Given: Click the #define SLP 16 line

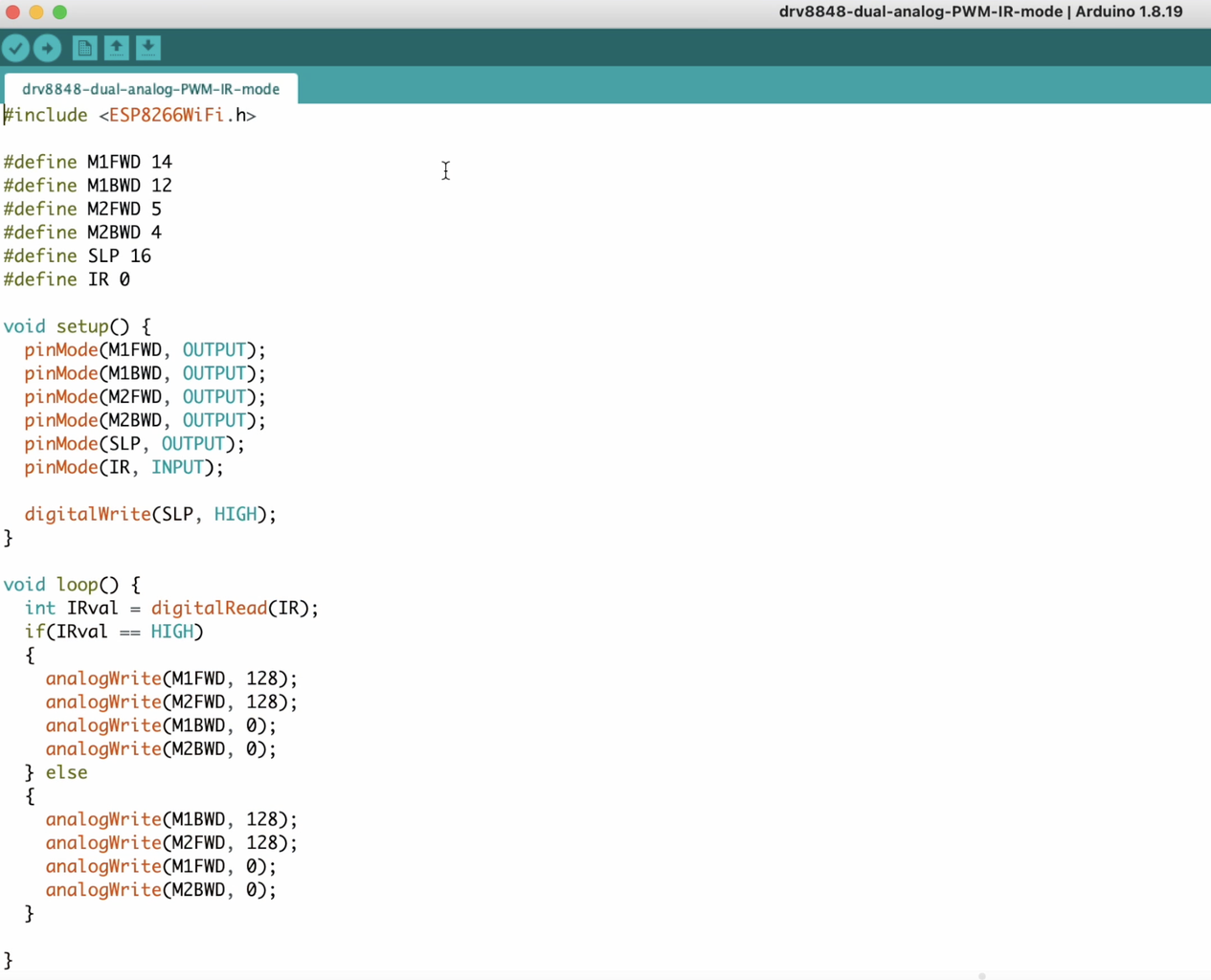Looking at the screenshot, I should pyautogui.click(x=78, y=256).
